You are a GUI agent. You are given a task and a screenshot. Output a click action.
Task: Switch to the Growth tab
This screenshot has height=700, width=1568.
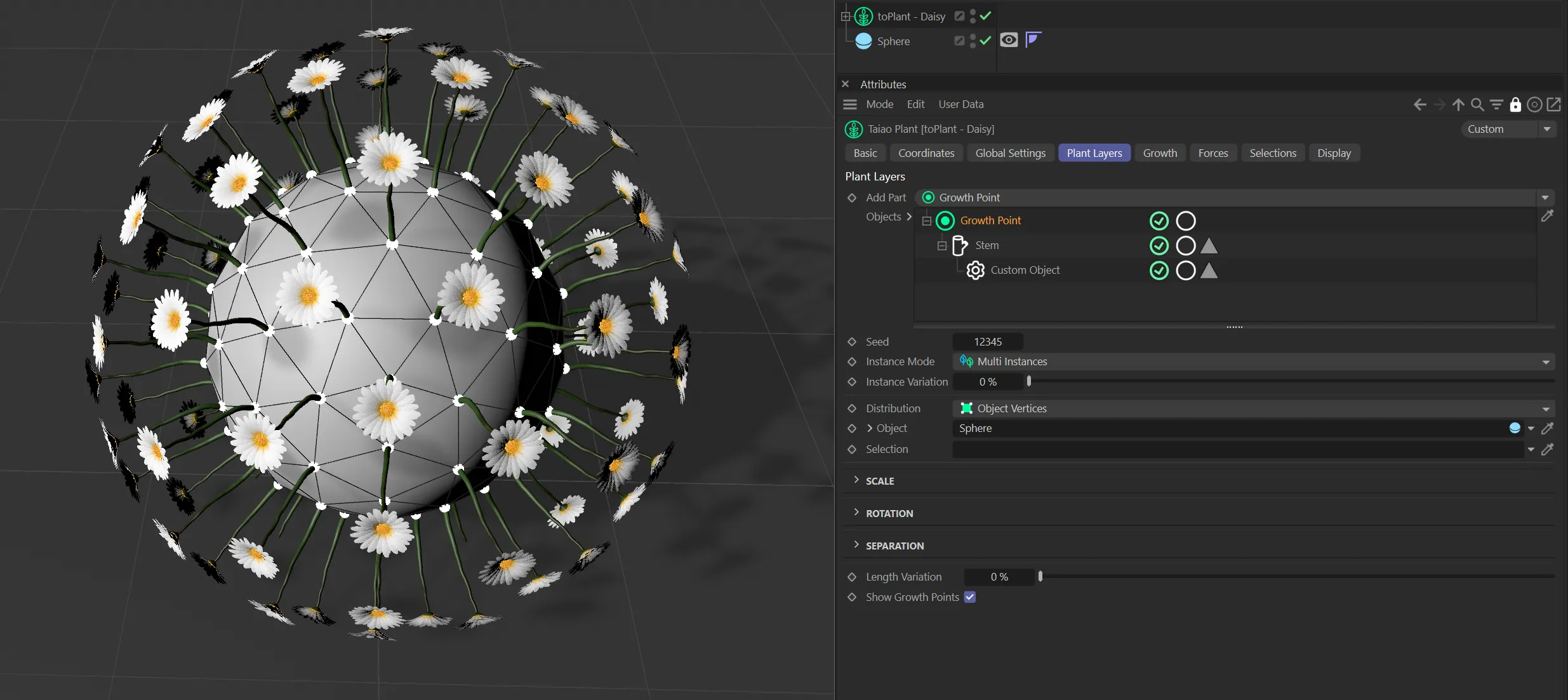(x=1160, y=153)
